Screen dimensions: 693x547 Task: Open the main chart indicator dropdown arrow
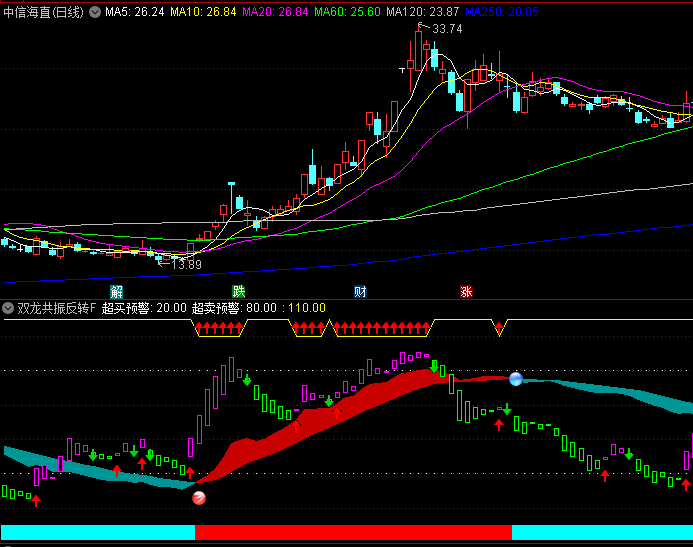95,12
